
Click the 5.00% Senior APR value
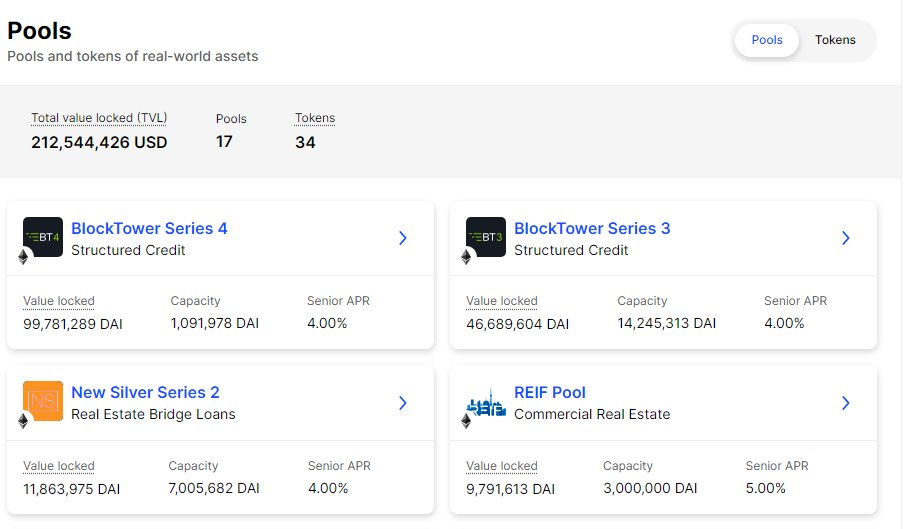[x=765, y=488]
